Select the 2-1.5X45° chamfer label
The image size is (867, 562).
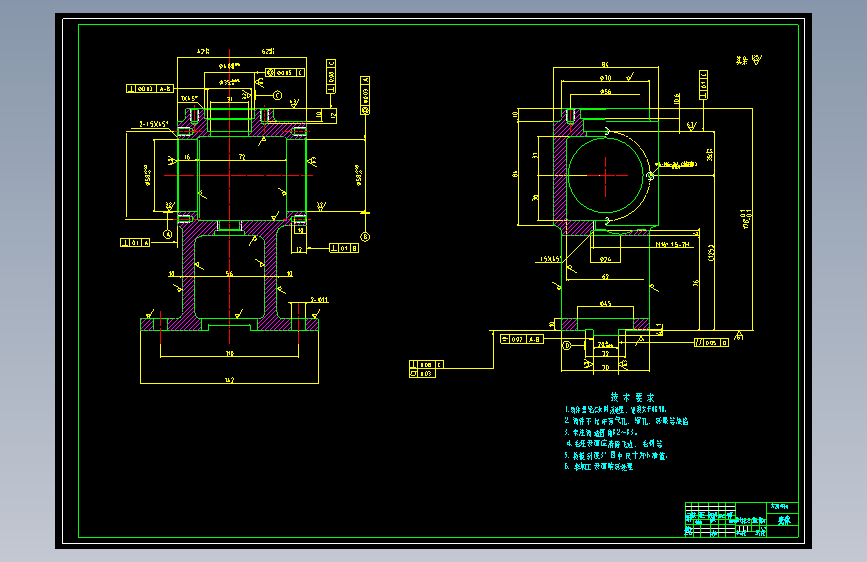[x=154, y=124]
